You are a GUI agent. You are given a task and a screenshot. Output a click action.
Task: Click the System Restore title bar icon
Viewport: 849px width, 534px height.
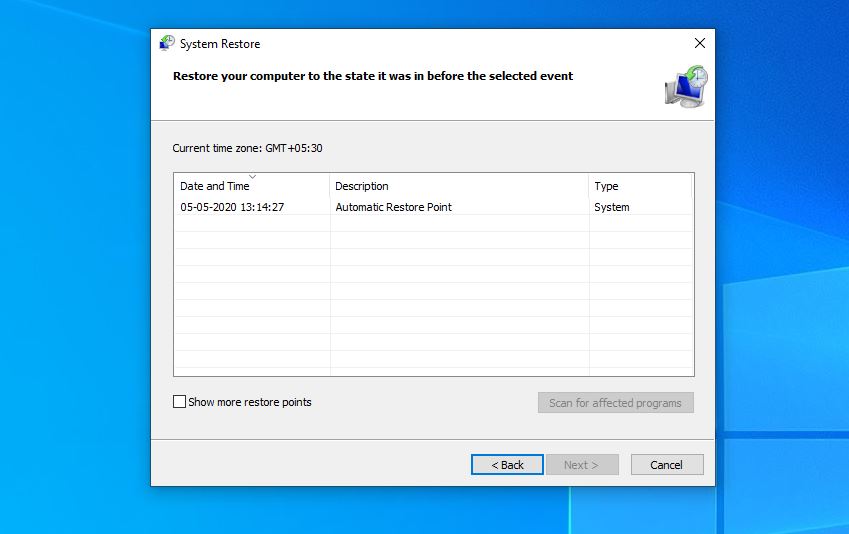[x=167, y=43]
